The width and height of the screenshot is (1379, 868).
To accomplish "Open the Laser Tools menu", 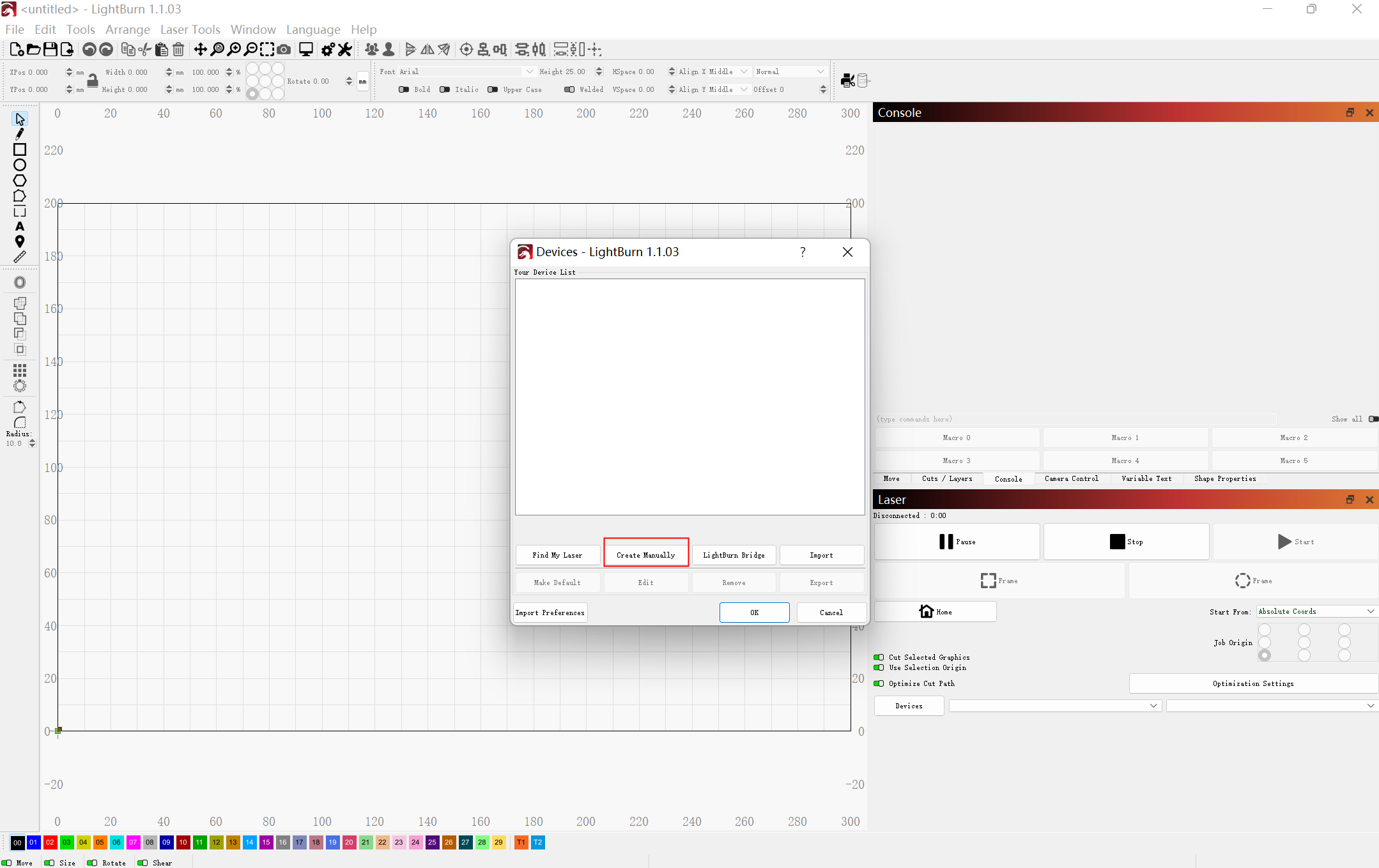I will pos(190,29).
